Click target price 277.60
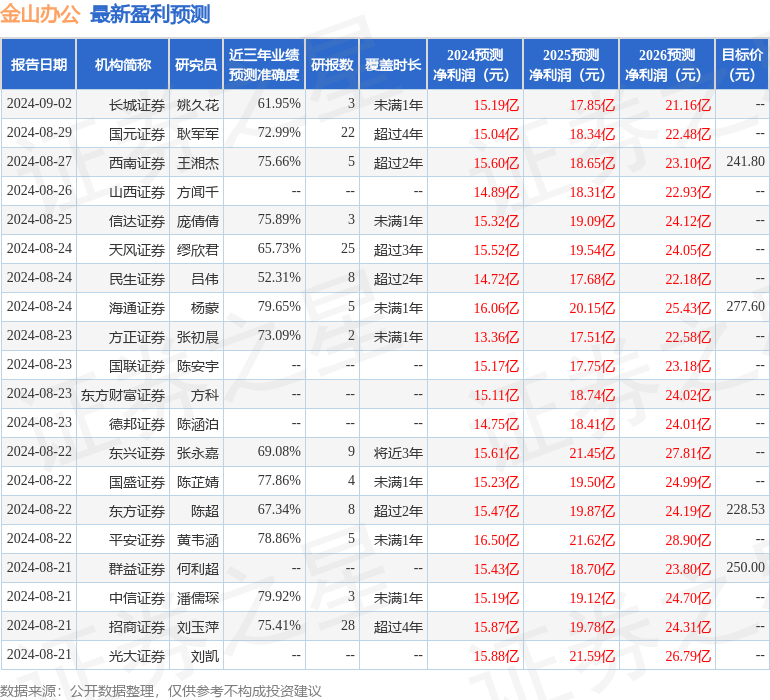The image size is (770, 700). point(745,307)
